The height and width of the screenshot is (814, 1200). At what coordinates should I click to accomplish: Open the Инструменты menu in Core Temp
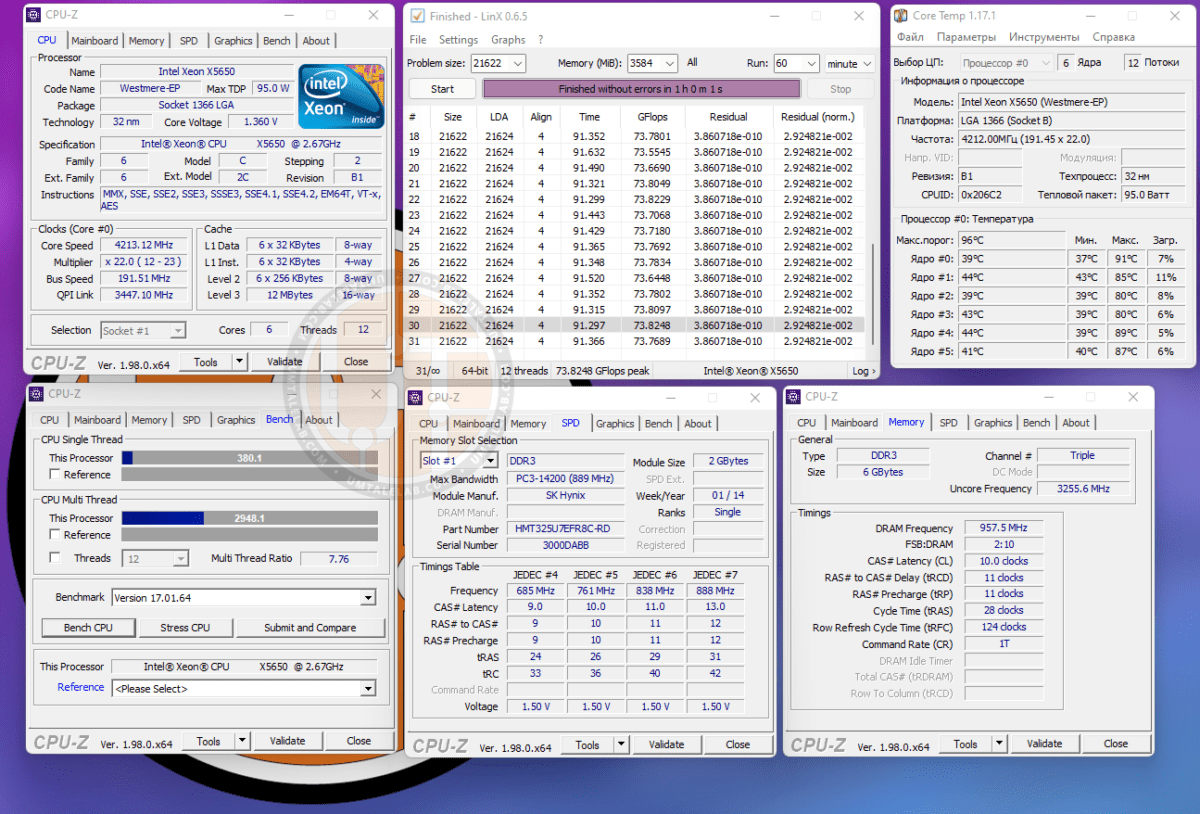point(1044,37)
